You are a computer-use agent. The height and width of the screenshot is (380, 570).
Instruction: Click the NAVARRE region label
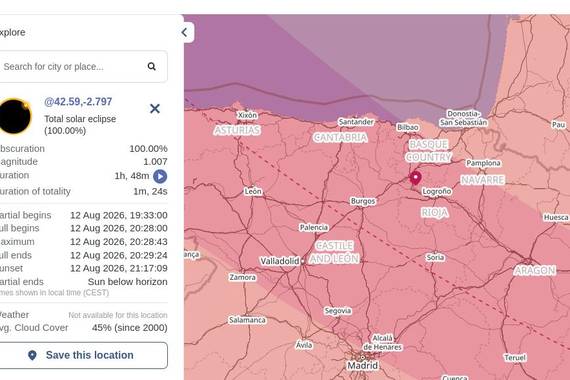(x=483, y=180)
